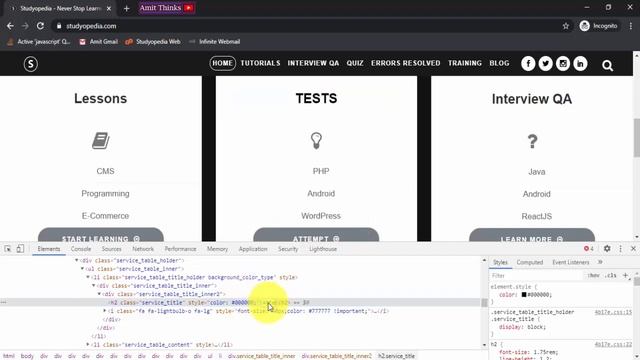640x360 pixels.
Task: Open the Amit Gmail bookmark
Action: click(x=99, y=42)
